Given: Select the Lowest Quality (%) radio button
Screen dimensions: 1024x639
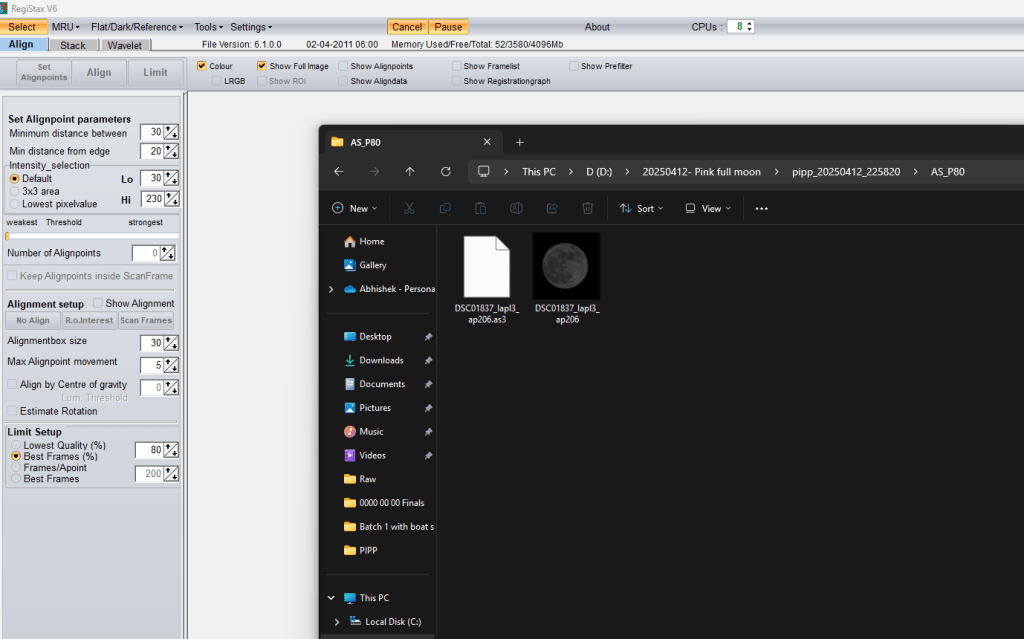Looking at the screenshot, I should click(x=15, y=445).
